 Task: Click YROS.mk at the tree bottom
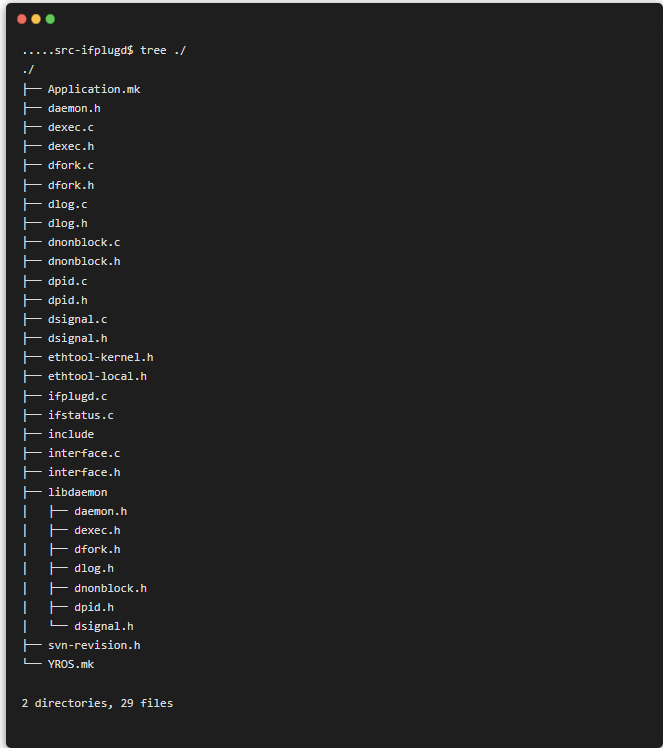71,664
